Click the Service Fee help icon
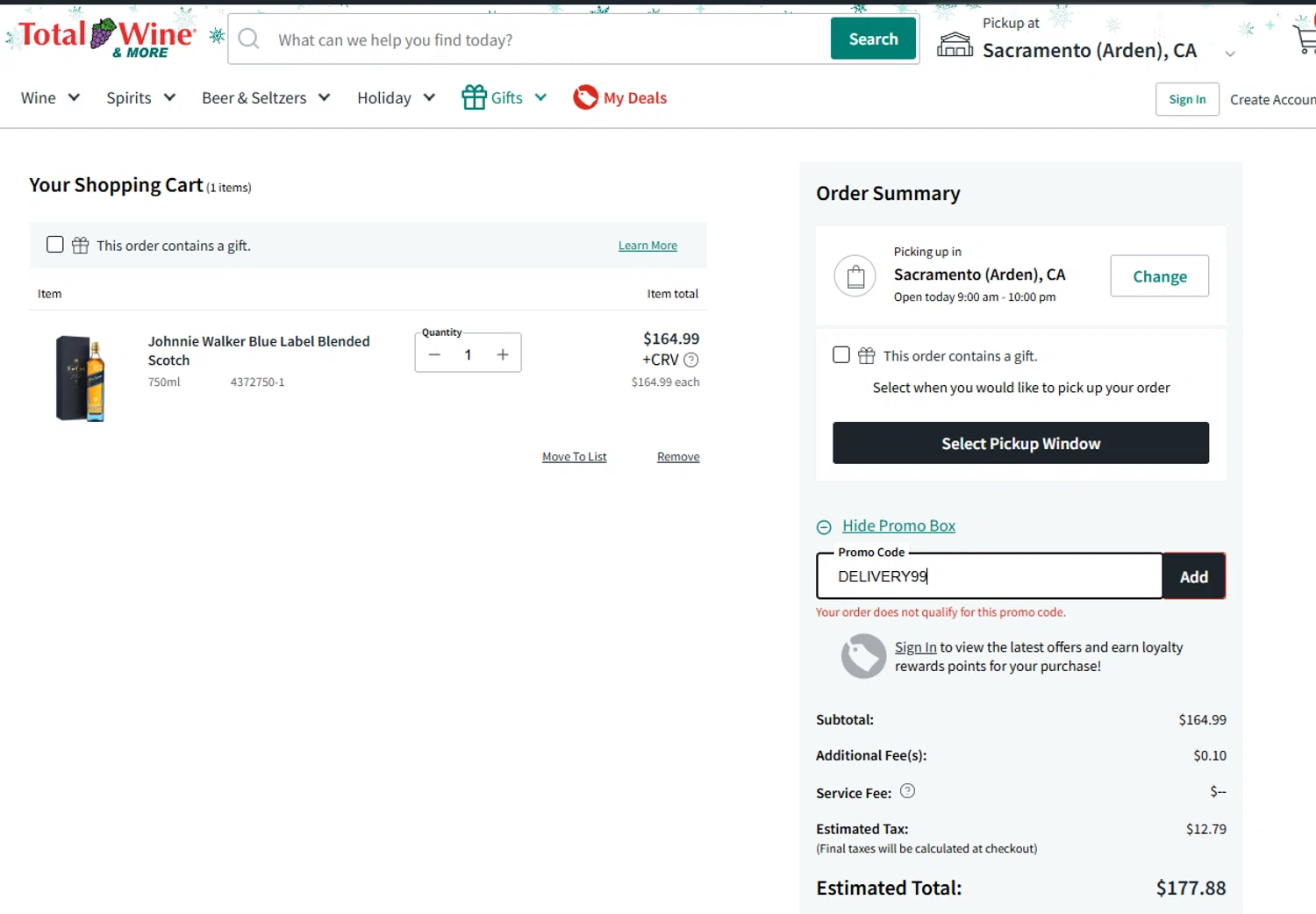Image resolution: width=1316 pixels, height=914 pixels. 907,791
